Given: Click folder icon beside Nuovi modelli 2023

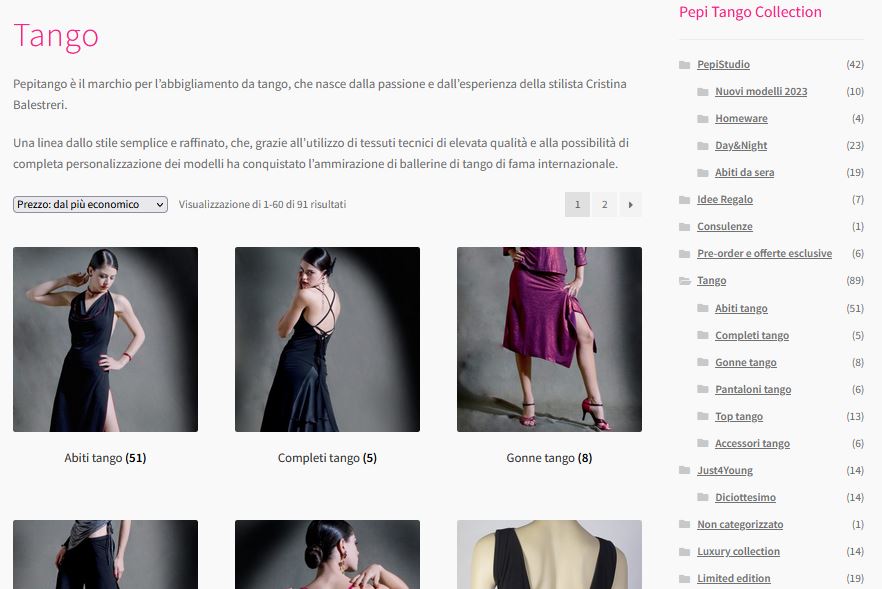Looking at the screenshot, I should pos(703,92).
